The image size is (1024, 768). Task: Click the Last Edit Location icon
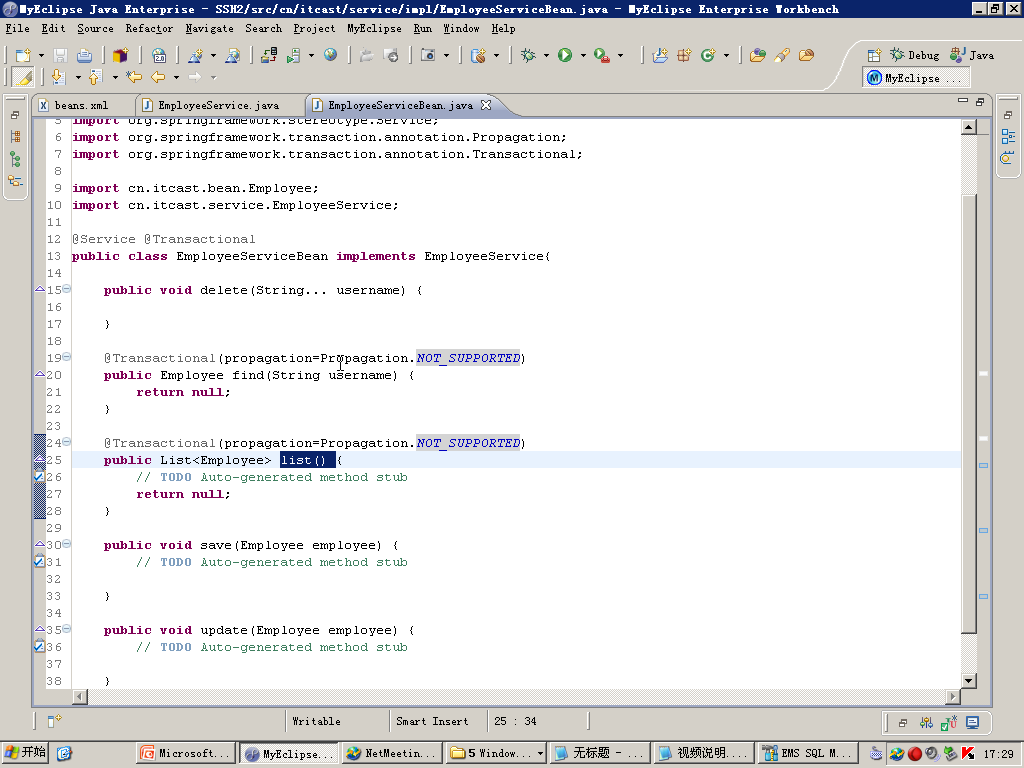(134, 78)
